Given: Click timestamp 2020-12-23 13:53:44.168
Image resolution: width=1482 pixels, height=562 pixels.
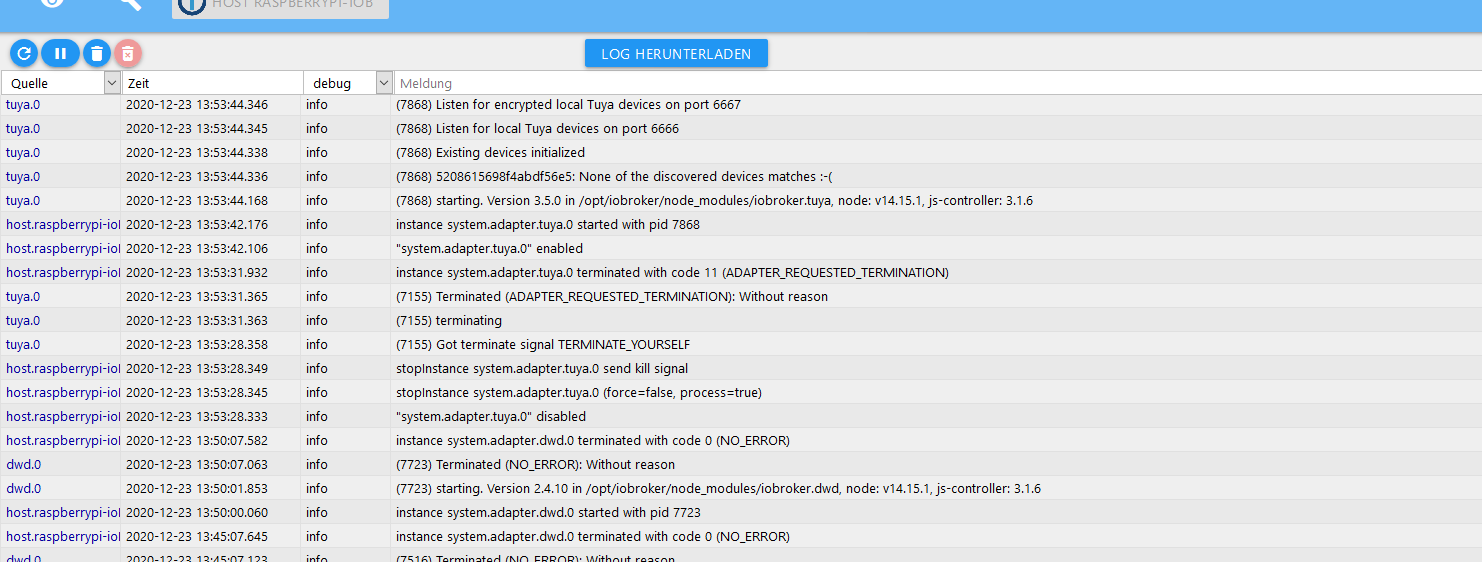Looking at the screenshot, I should tap(197, 200).
